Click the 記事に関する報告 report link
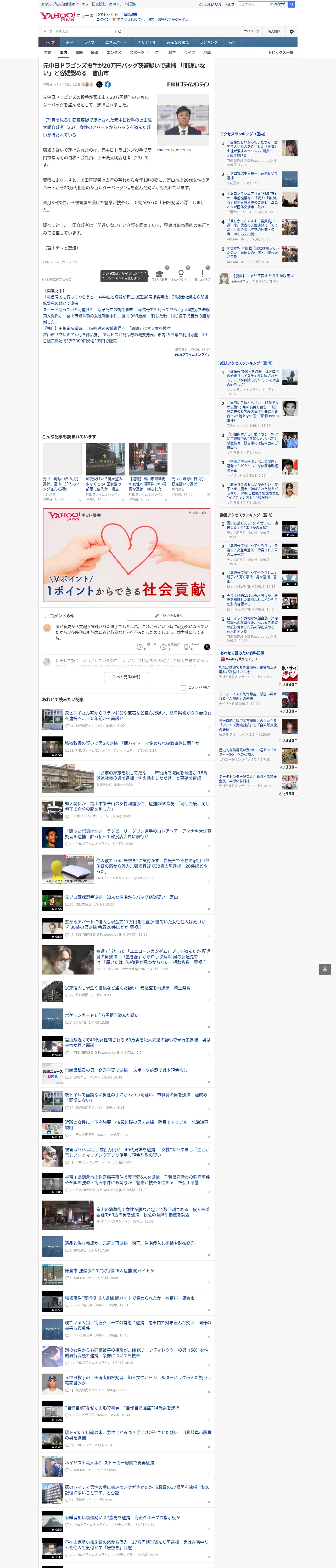 tap(57, 279)
